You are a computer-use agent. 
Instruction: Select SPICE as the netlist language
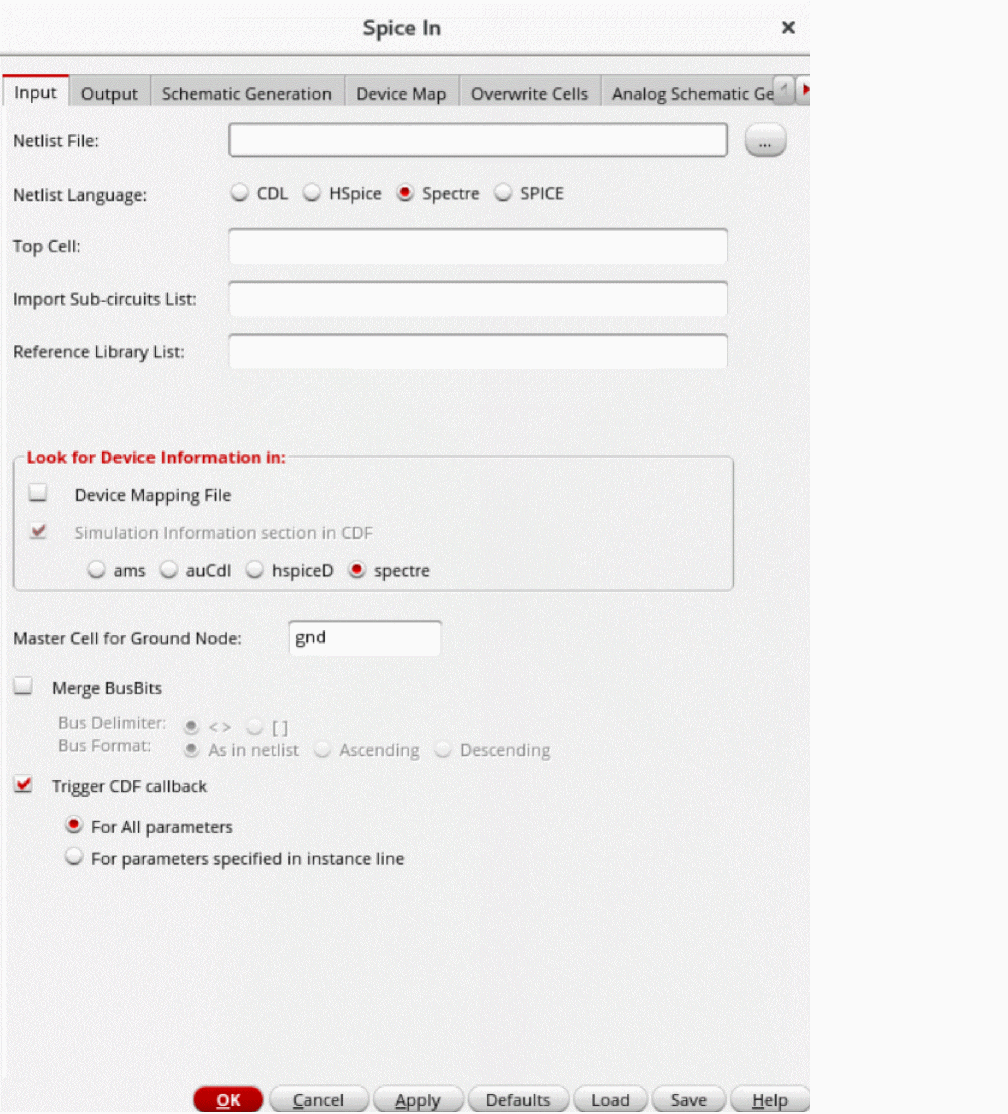[x=503, y=193]
